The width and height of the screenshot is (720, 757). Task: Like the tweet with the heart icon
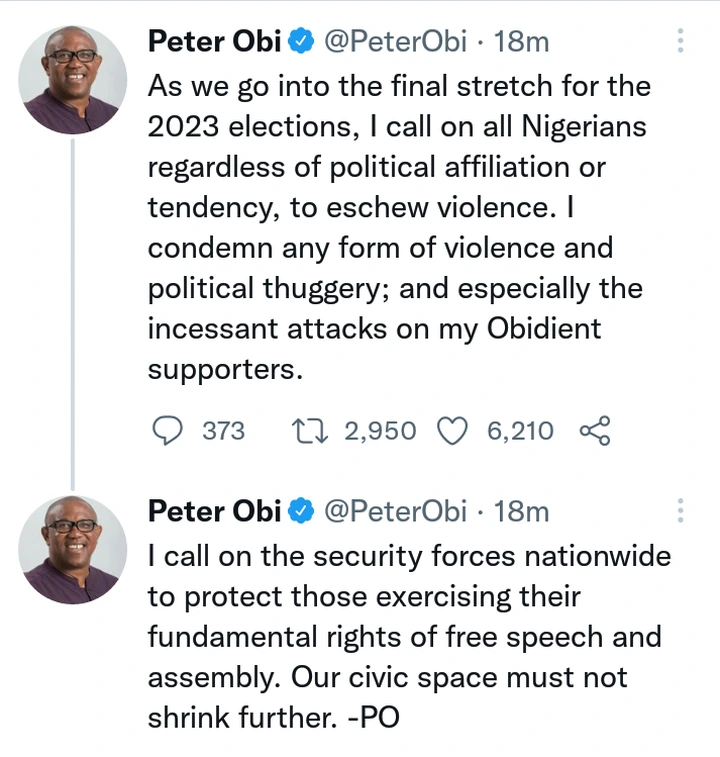[454, 431]
